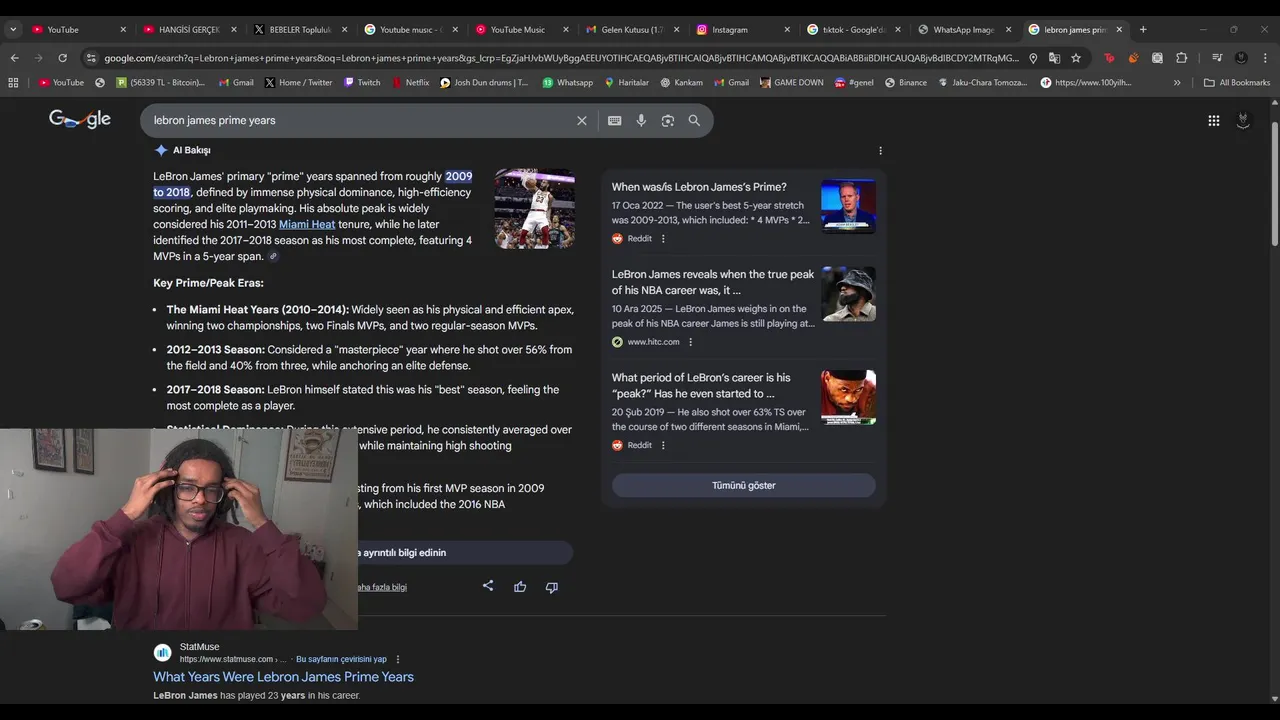Open LeBron James reveals true peak article
This screenshot has width=1280, height=720.
pyautogui.click(x=713, y=282)
